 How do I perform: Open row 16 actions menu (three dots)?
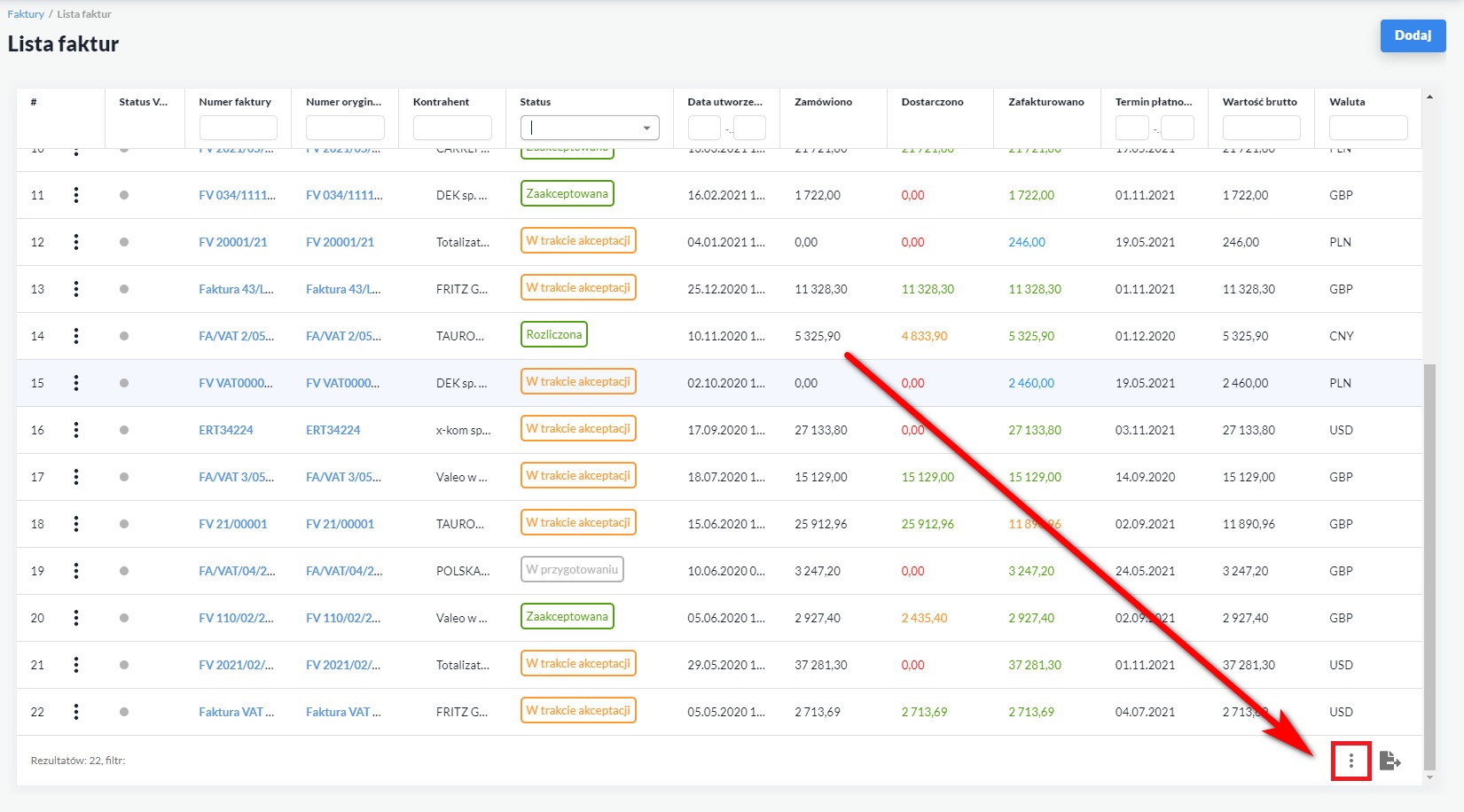[76, 430]
